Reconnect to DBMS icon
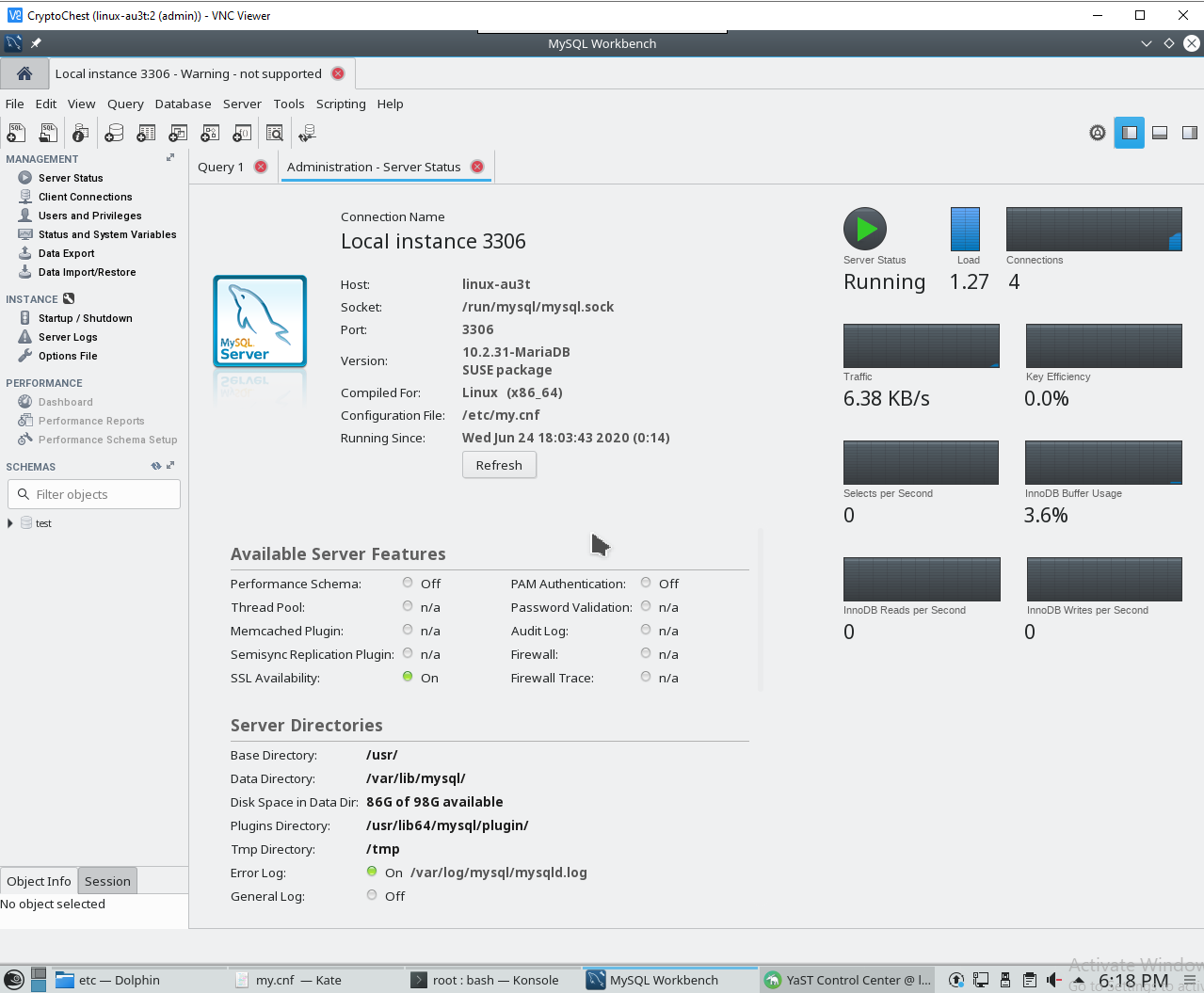Image resolution: width=1204 pixels, height=993 pixels. (x=307, y=133)
